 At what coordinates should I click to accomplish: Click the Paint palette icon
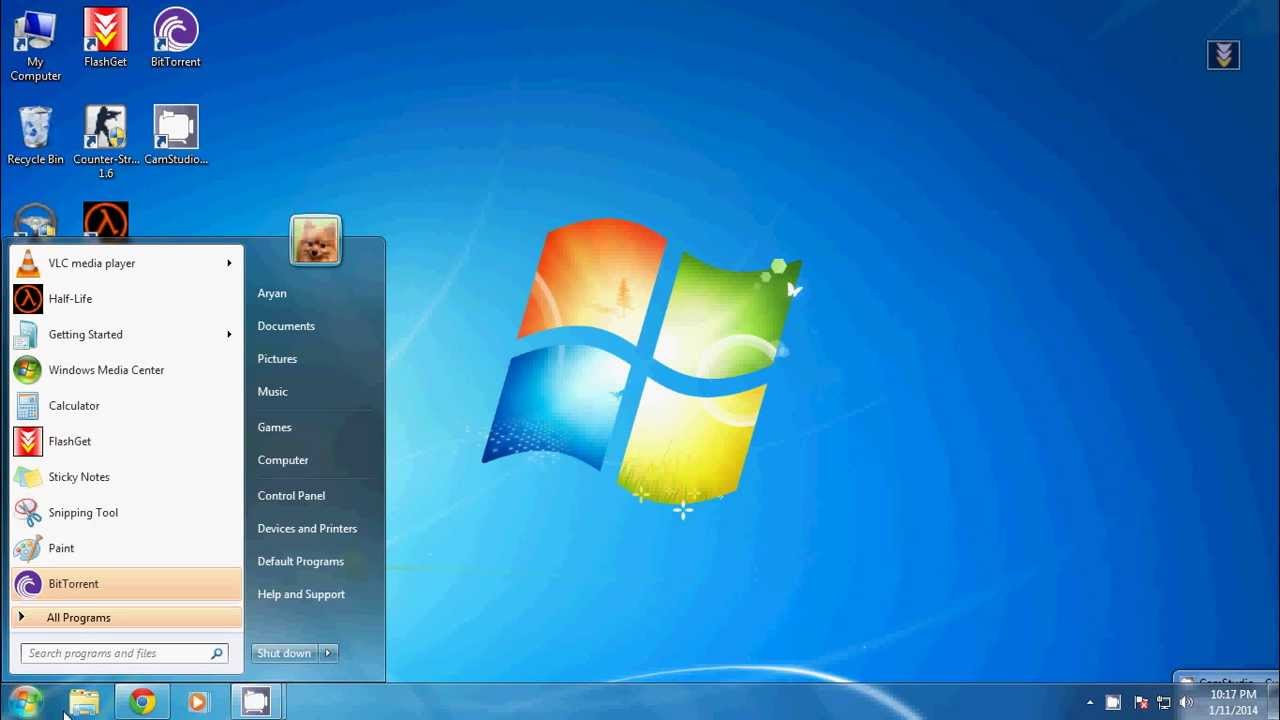(28, 548)
